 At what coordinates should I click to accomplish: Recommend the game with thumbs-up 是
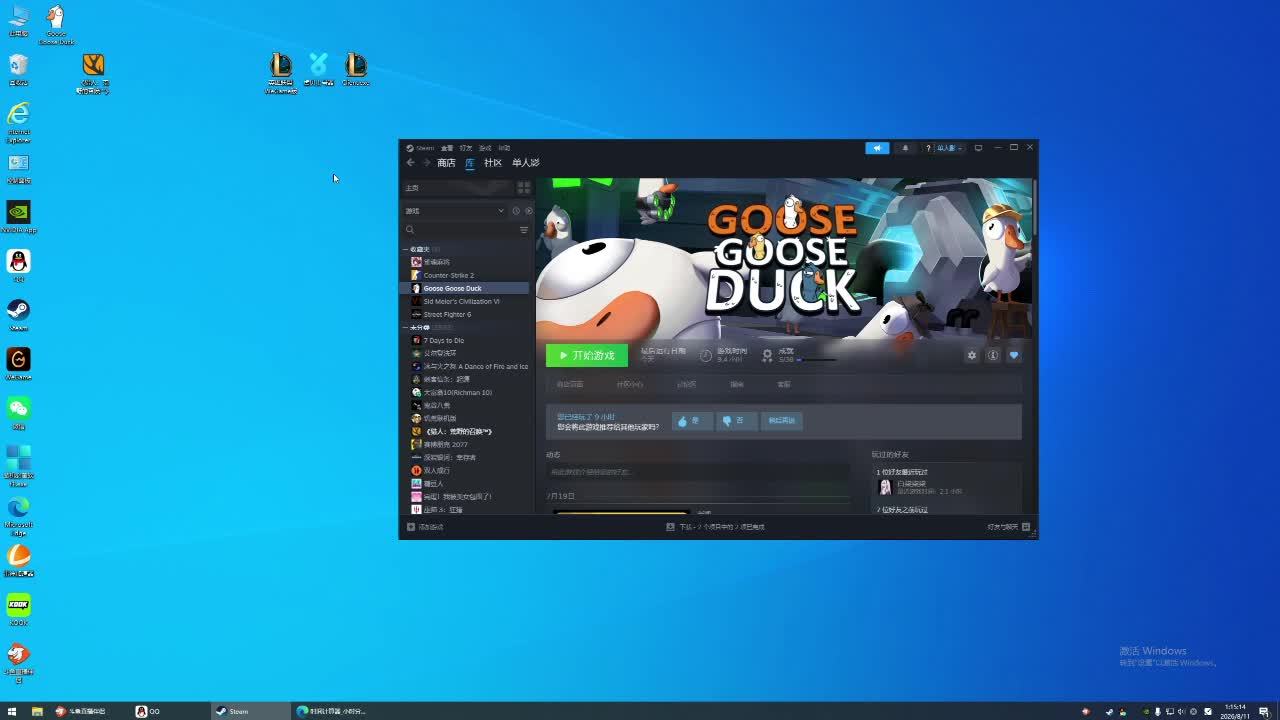(691, 421)
